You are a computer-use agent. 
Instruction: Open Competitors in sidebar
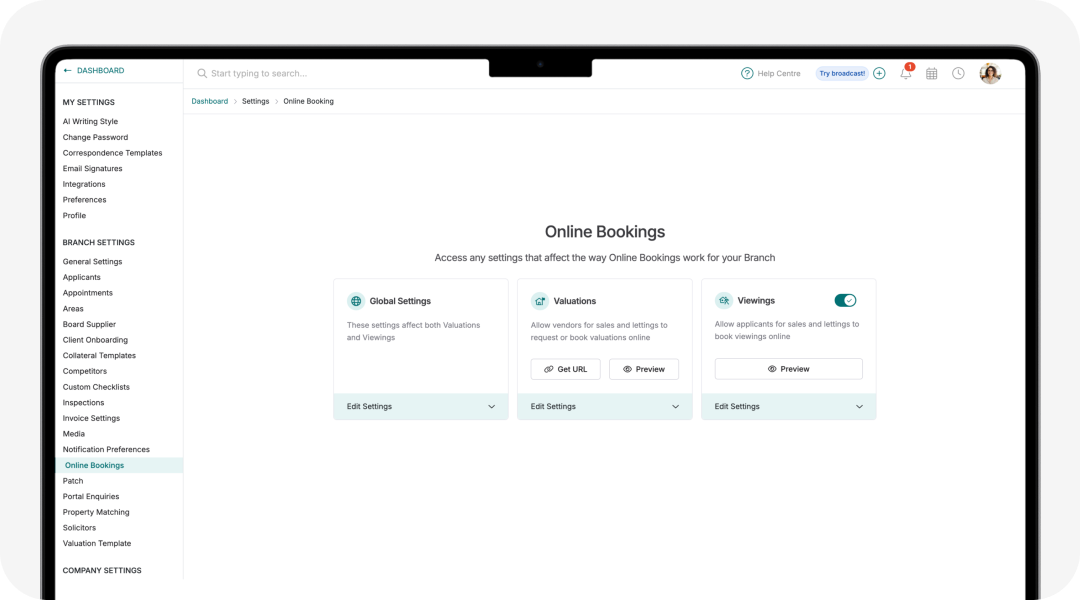point(85,371)
